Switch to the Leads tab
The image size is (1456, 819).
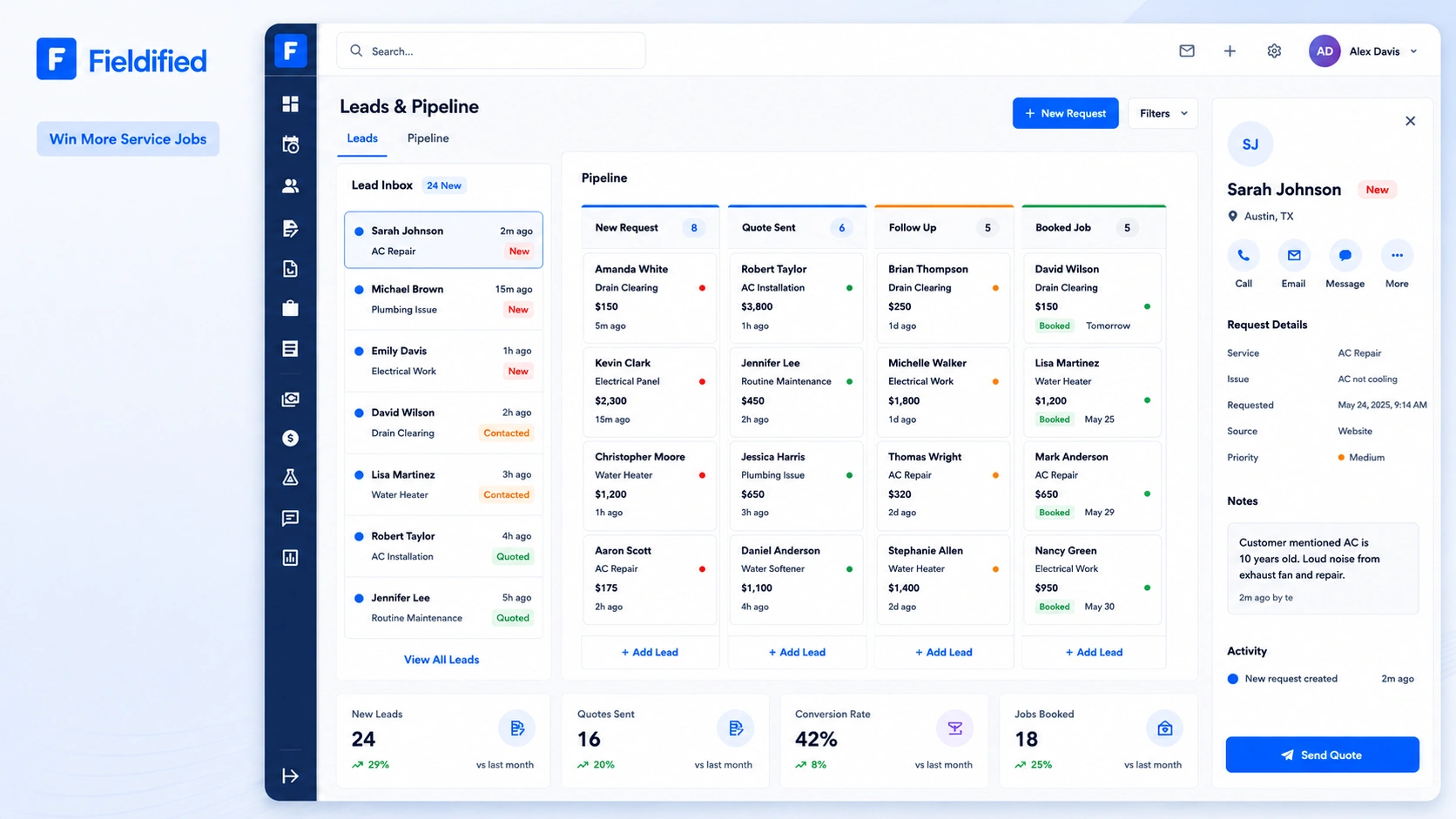click(362, 138)
